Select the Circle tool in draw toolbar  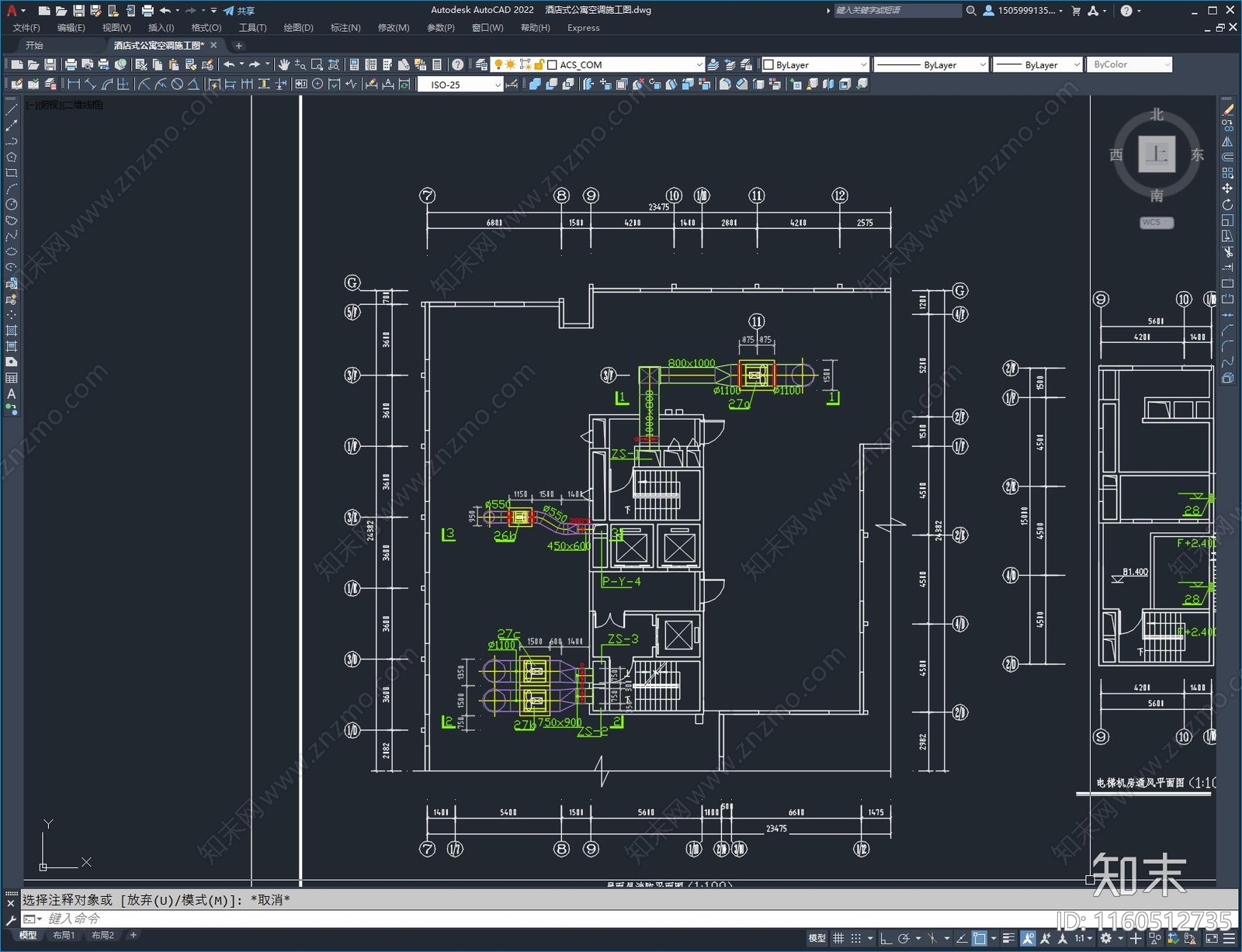click(11, 204)
